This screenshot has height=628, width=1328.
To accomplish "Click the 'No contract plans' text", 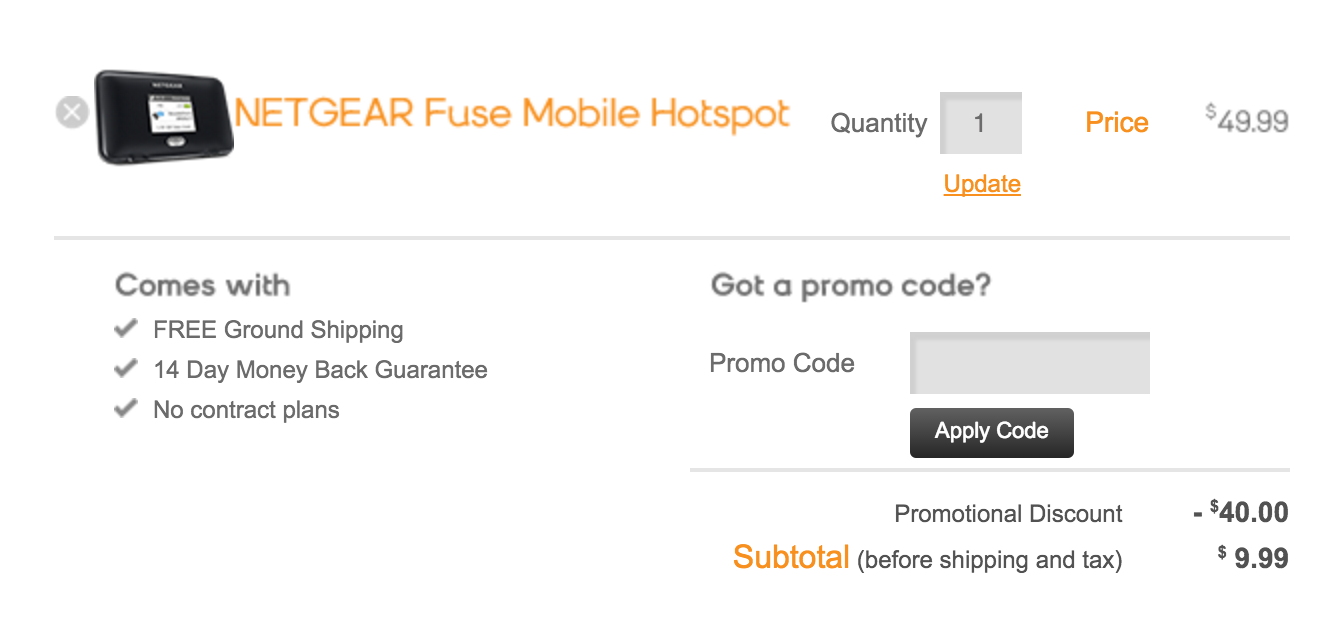I will click(x=246, y=410).
